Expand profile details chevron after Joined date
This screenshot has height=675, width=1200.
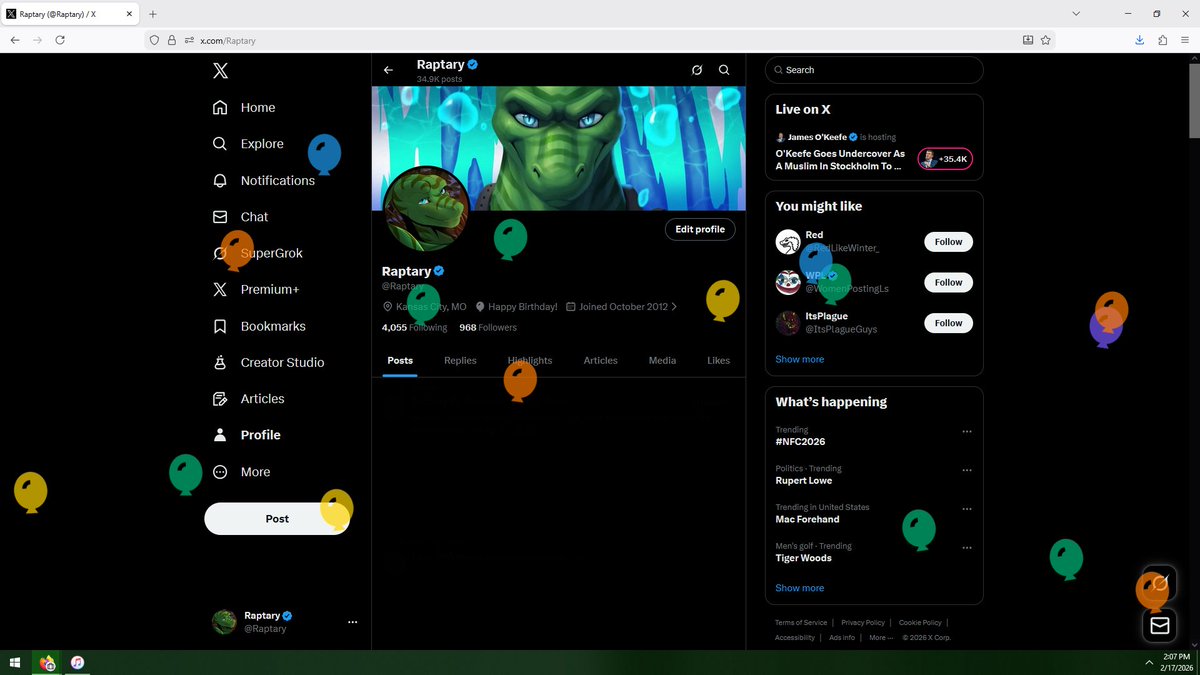(674, 307)
